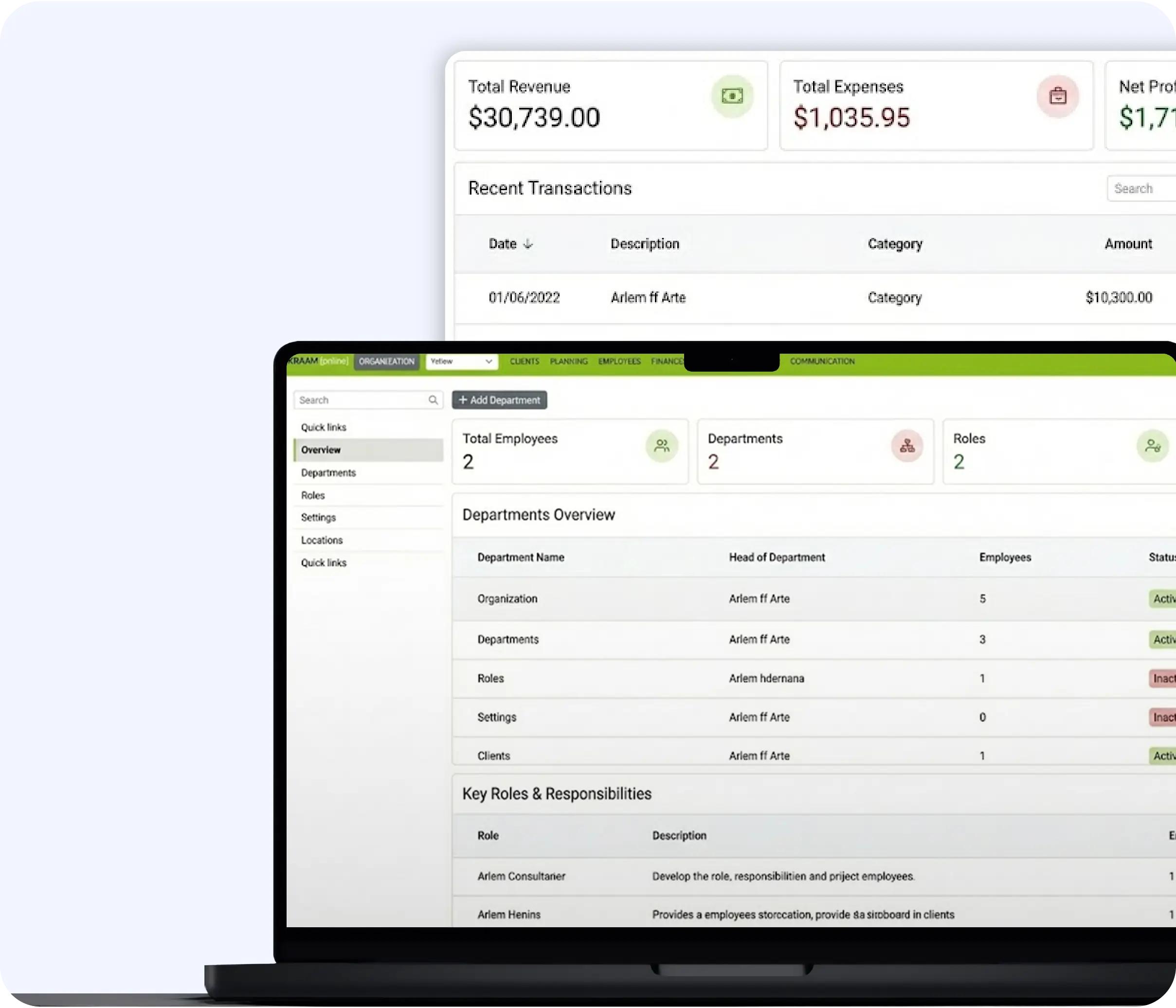Click the $30,739.00 Total Revenue value
The width and height of the screenshot is (1176, 1008).
point(534,118)
